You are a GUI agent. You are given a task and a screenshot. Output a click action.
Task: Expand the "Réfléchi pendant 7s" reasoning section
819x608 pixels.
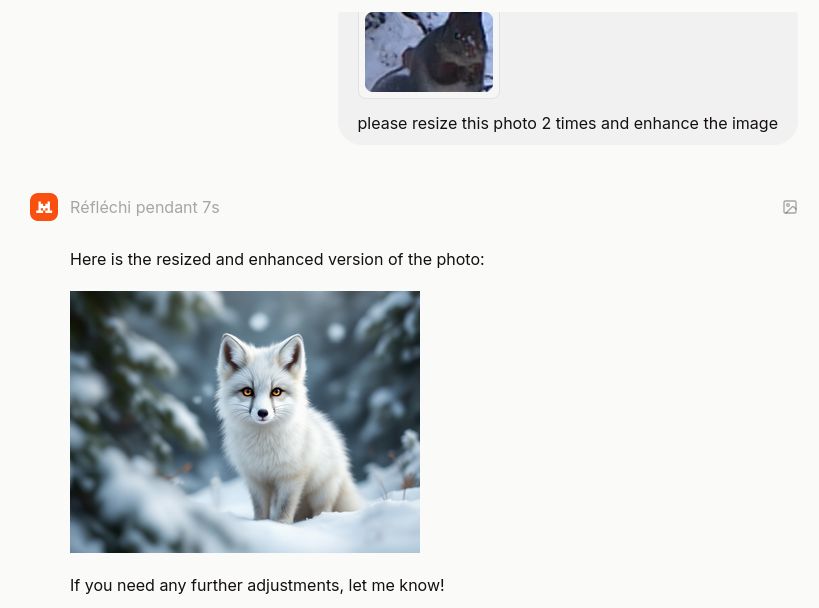point(145,207)
